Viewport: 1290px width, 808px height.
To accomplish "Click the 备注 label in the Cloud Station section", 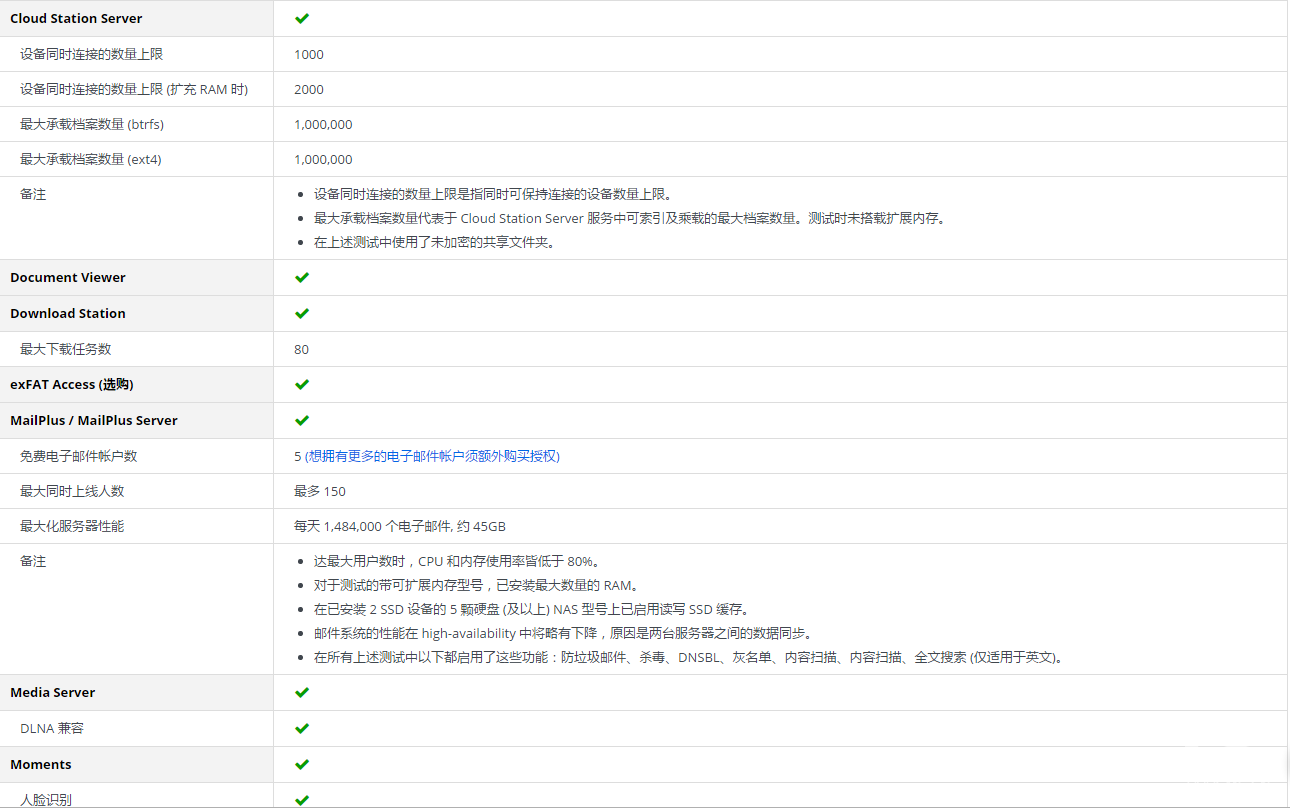I will [33, 194].
